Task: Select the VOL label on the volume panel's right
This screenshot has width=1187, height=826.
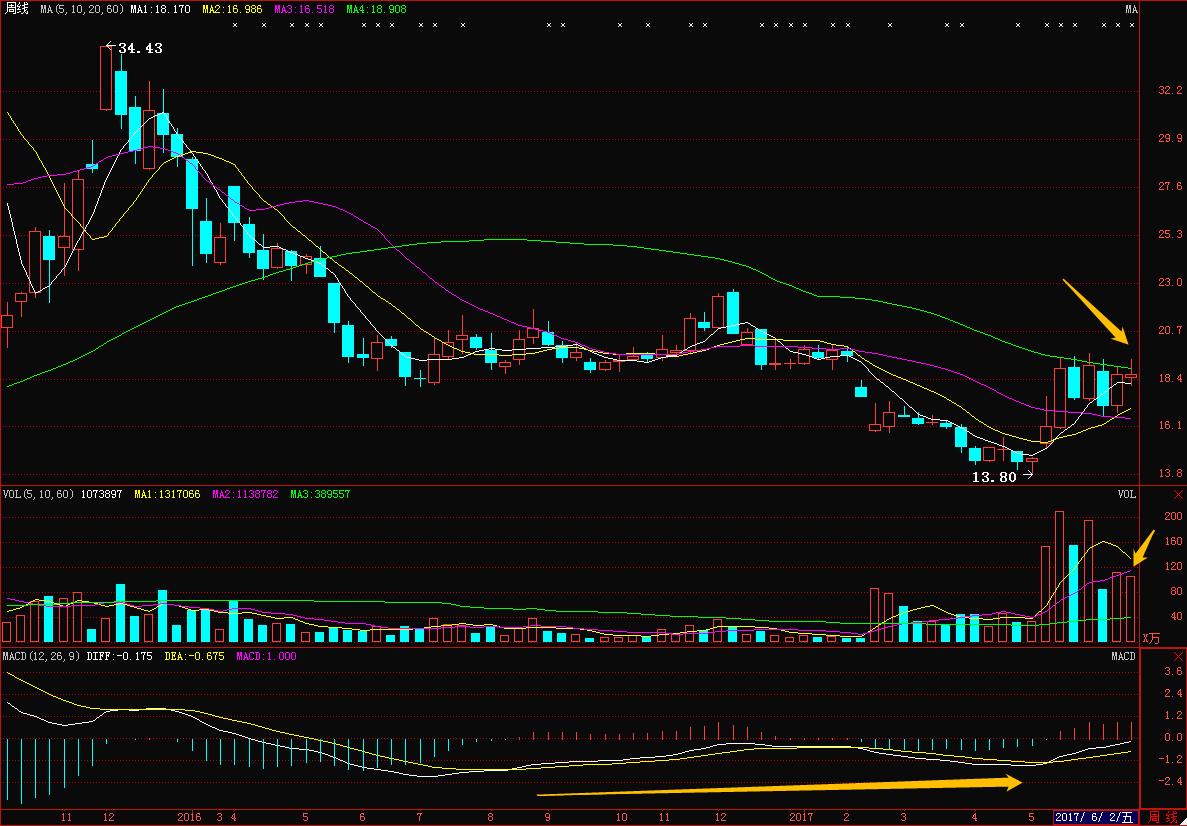Action: pyautogui.click(x=1127, y=494)
